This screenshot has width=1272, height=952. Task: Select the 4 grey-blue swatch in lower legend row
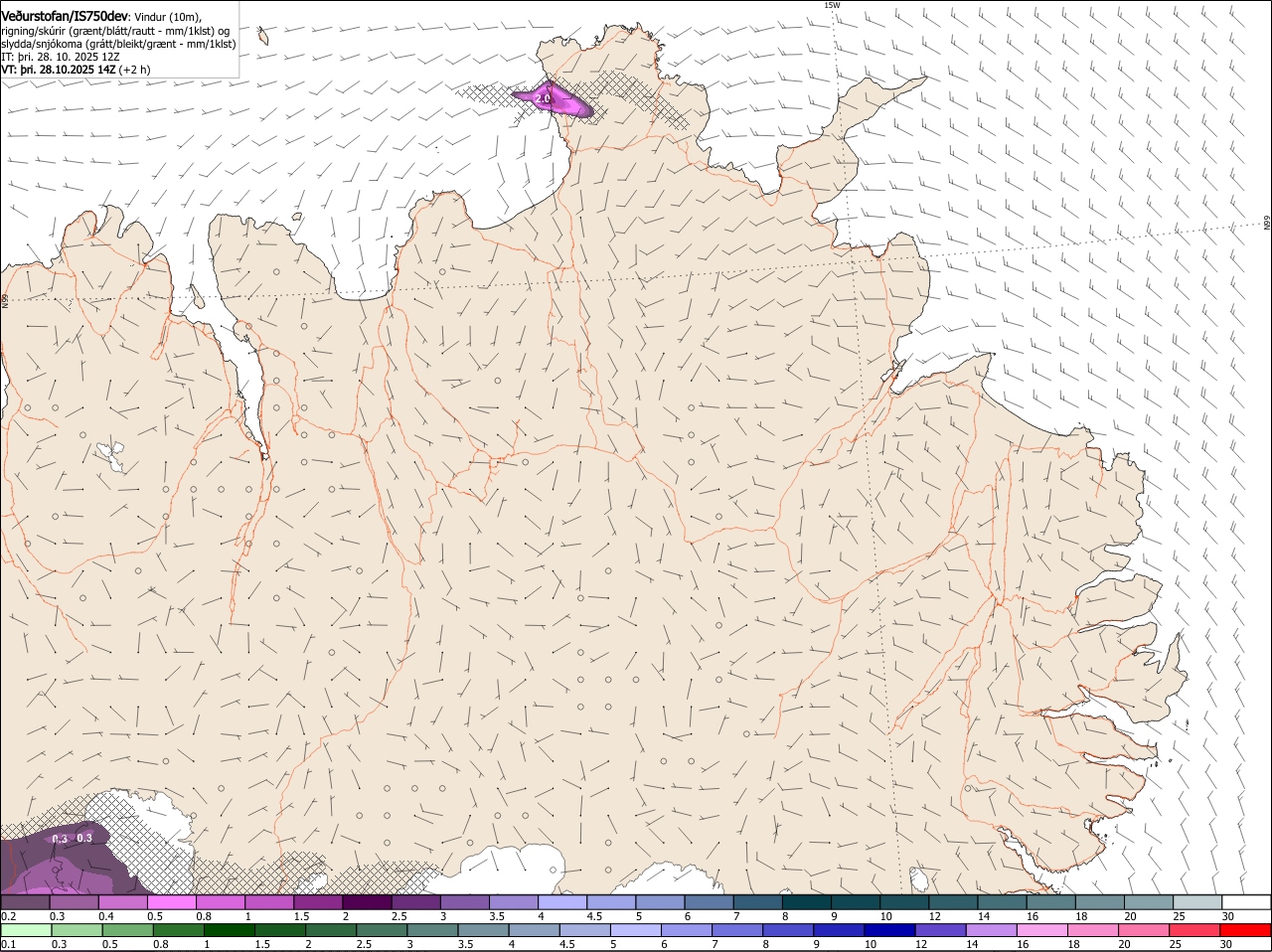coord(535,931)
